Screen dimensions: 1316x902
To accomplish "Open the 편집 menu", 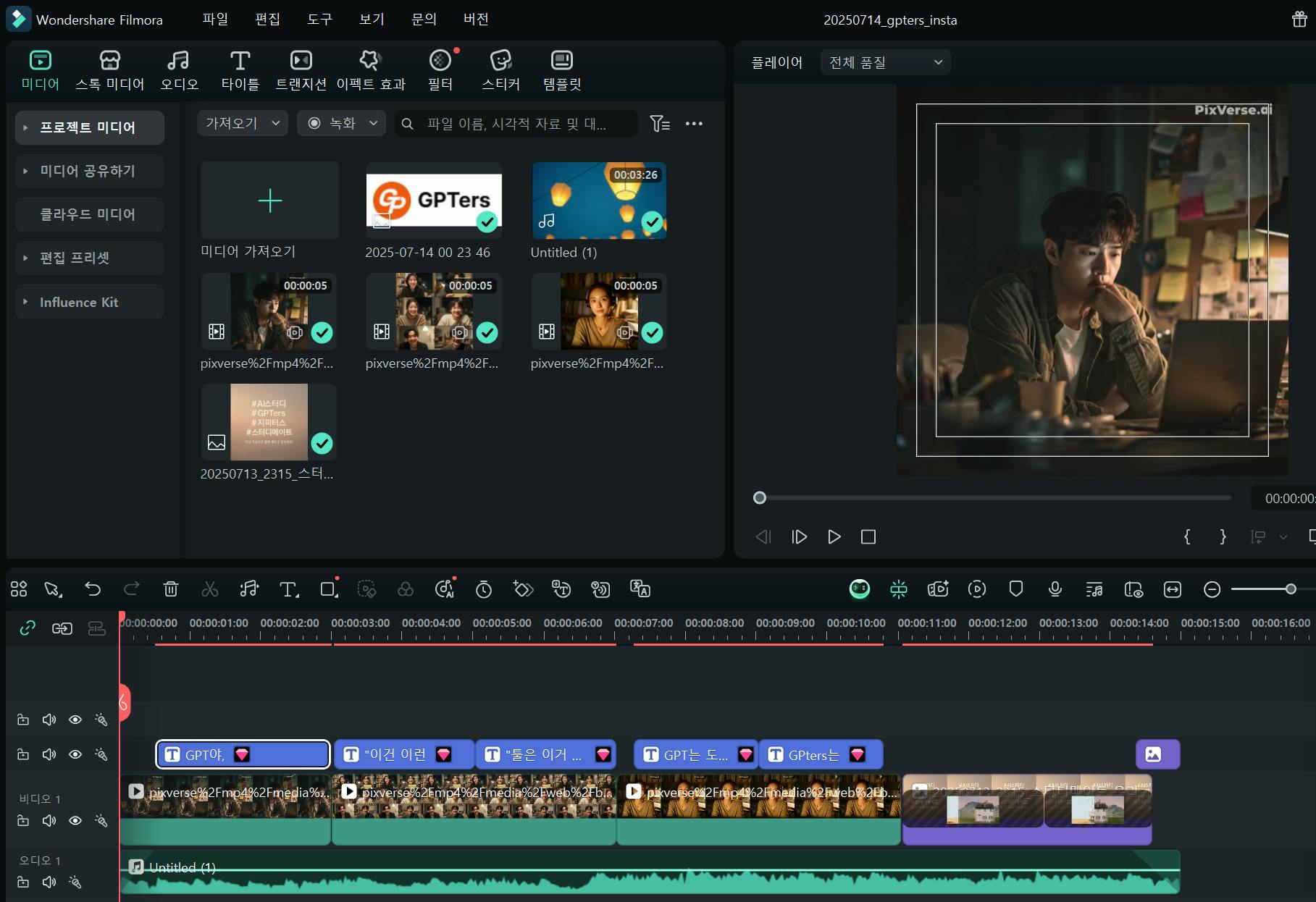I will tap(267, 20).
